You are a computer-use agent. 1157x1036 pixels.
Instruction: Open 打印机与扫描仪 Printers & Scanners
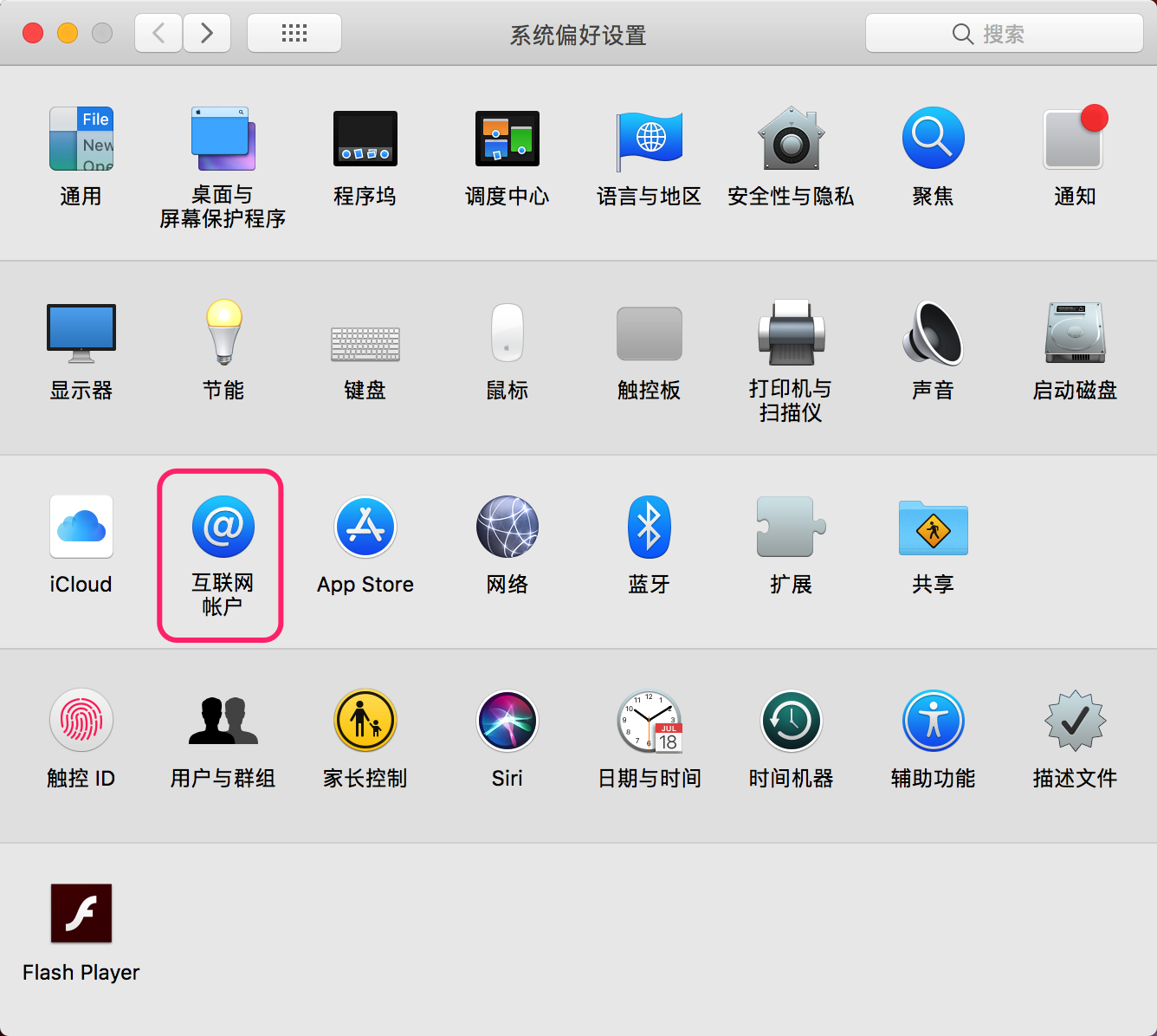tap(791, 333)
